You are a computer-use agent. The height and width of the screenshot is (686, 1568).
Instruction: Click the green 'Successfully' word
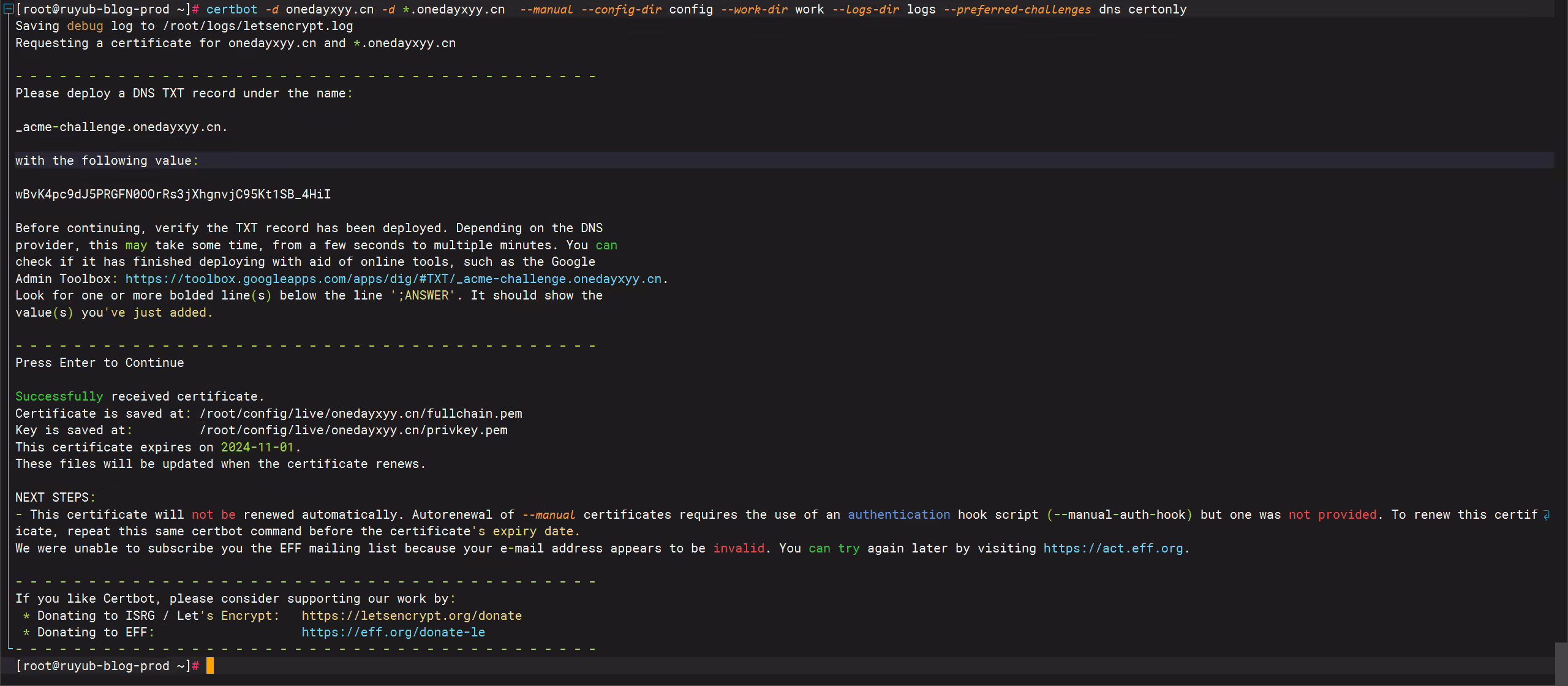click(59, 396)
